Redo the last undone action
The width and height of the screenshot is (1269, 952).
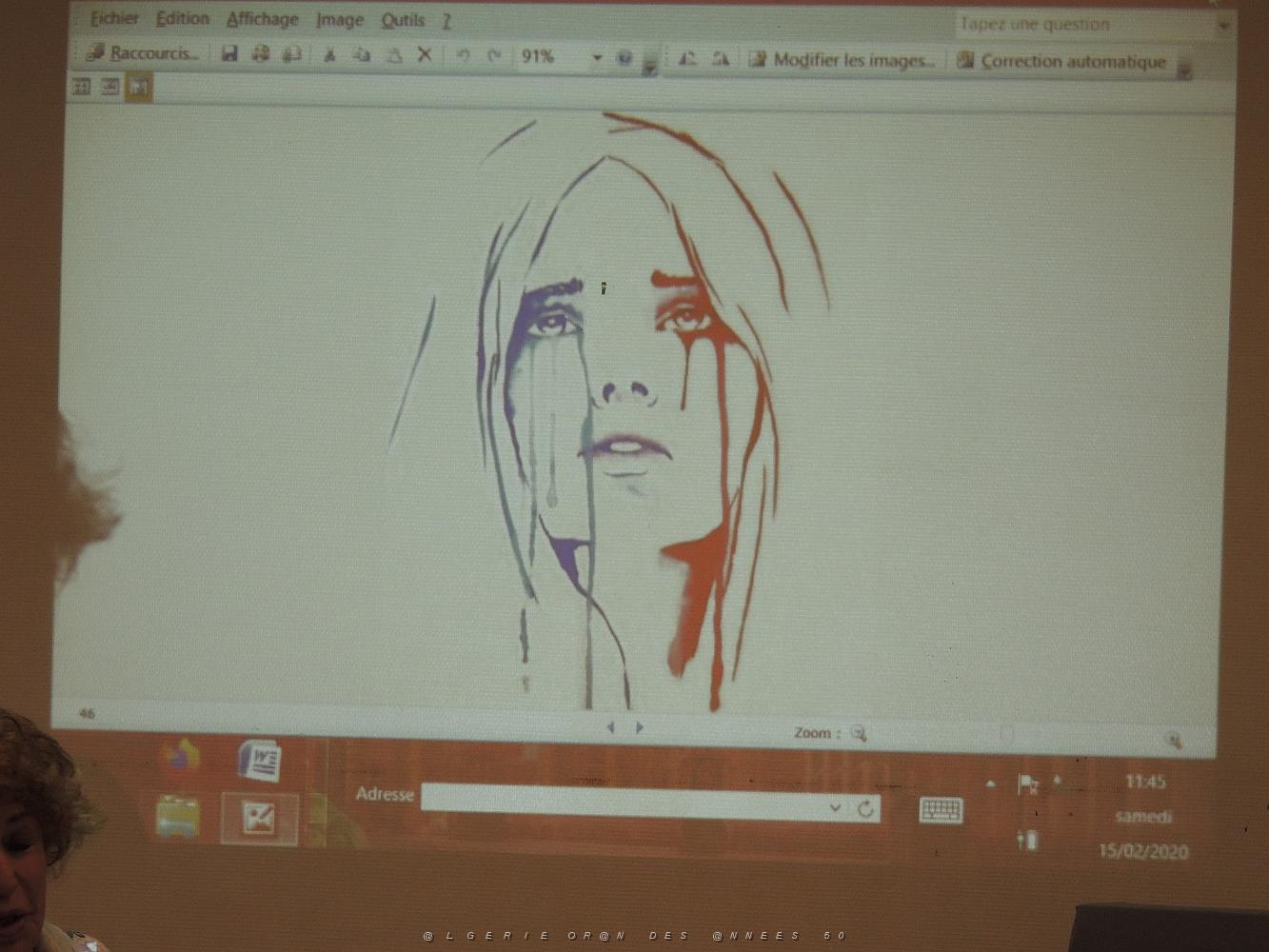494,56
